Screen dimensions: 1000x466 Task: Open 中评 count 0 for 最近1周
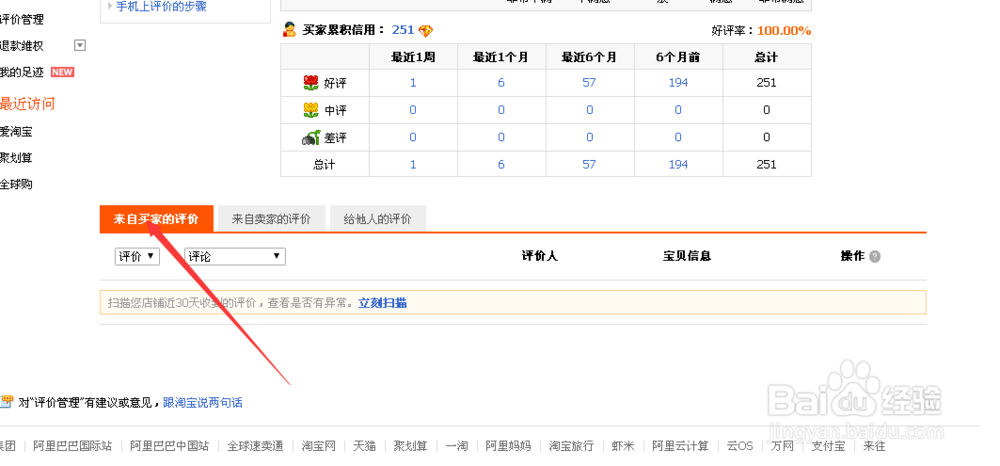pos(413,110)
